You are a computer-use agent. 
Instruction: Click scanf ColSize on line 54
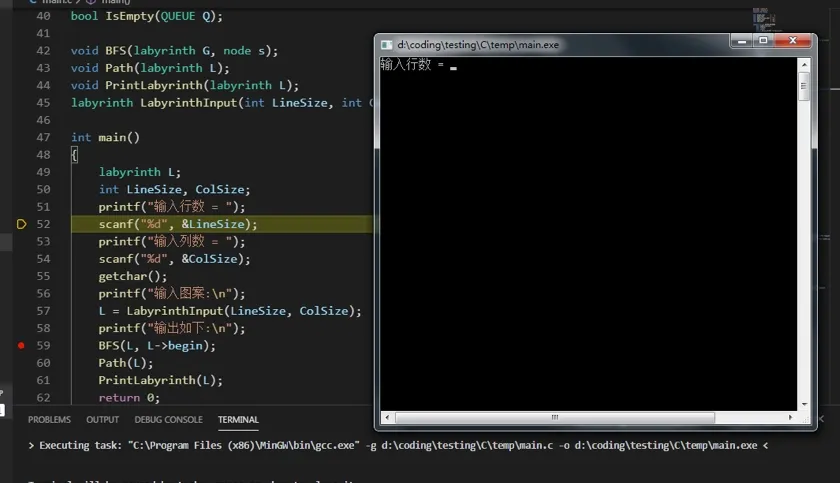(x=174, y=259)
